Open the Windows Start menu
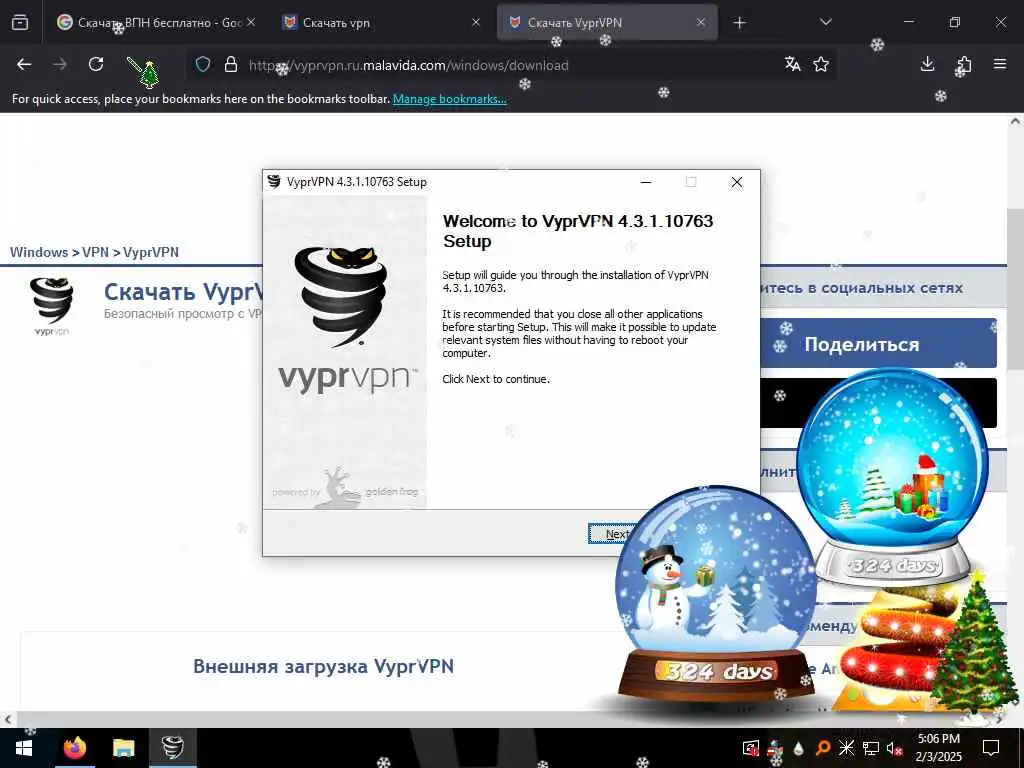The height and width of the screenshot is (768, 1024). point(24,748)
